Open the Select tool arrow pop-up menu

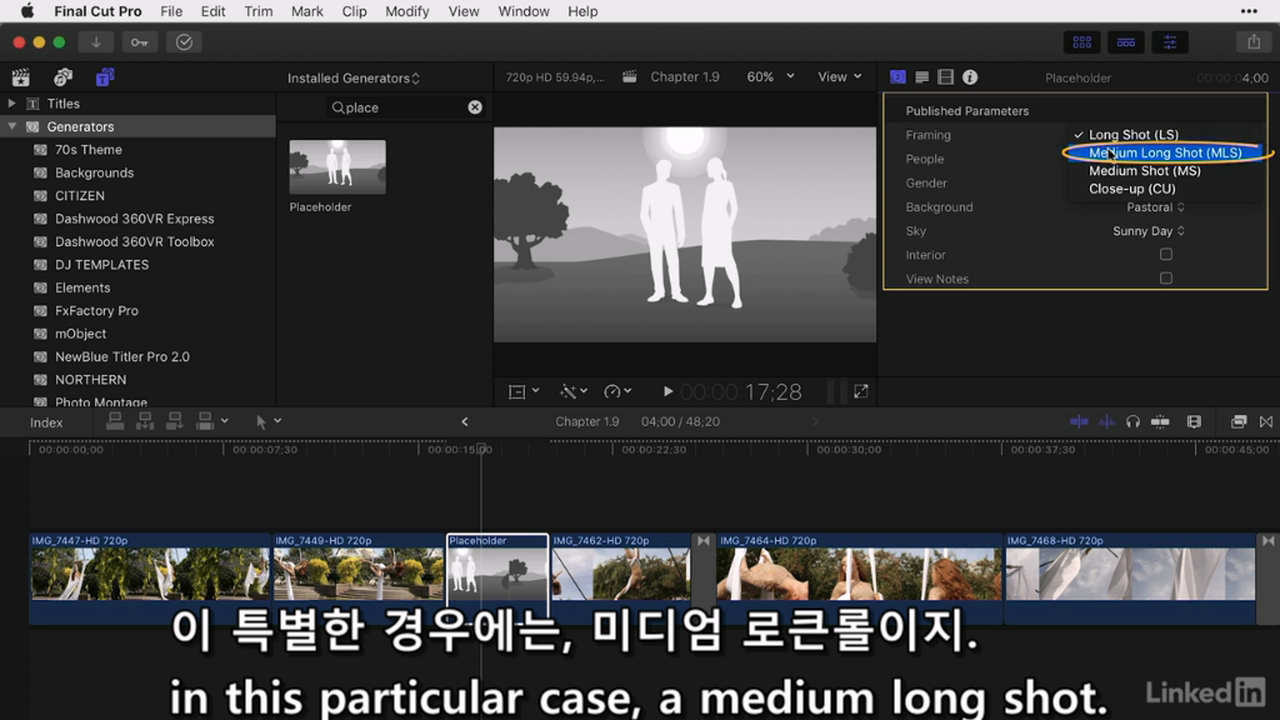click(x=268, y=422)
